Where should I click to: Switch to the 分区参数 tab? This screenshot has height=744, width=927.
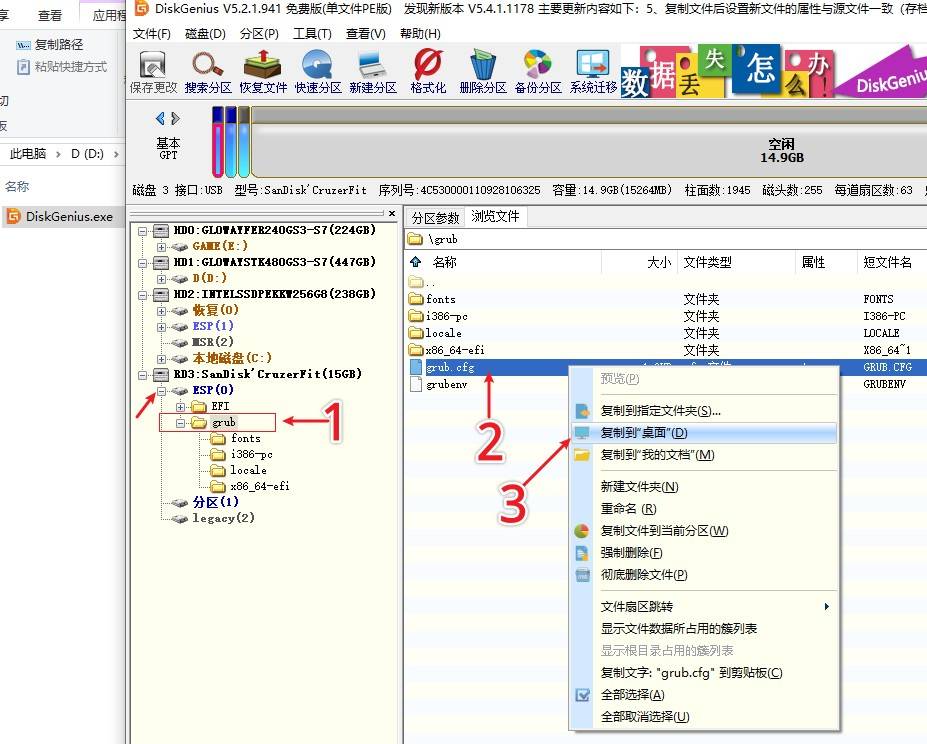(x=434, y=216)
